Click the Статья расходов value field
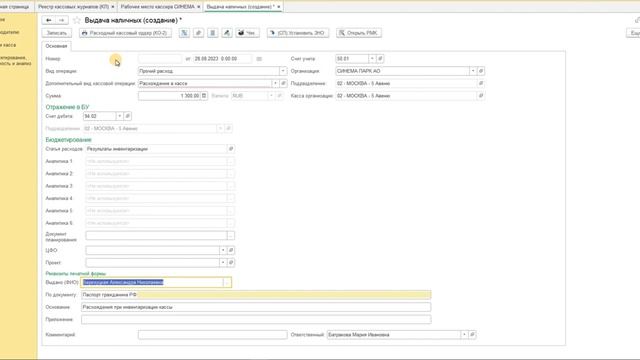 click(156, 149)
